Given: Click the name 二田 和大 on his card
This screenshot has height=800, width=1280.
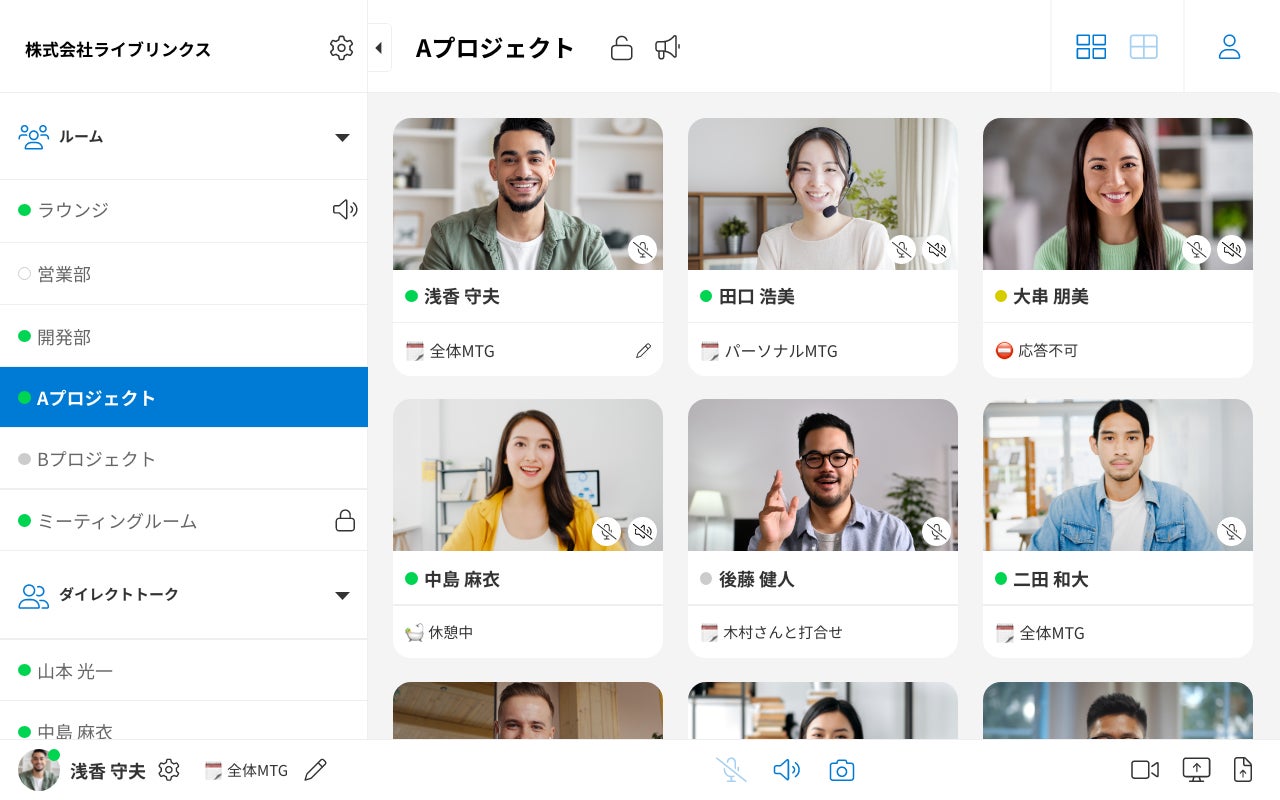Looking at the screenshot, I should coord(1051,579).
